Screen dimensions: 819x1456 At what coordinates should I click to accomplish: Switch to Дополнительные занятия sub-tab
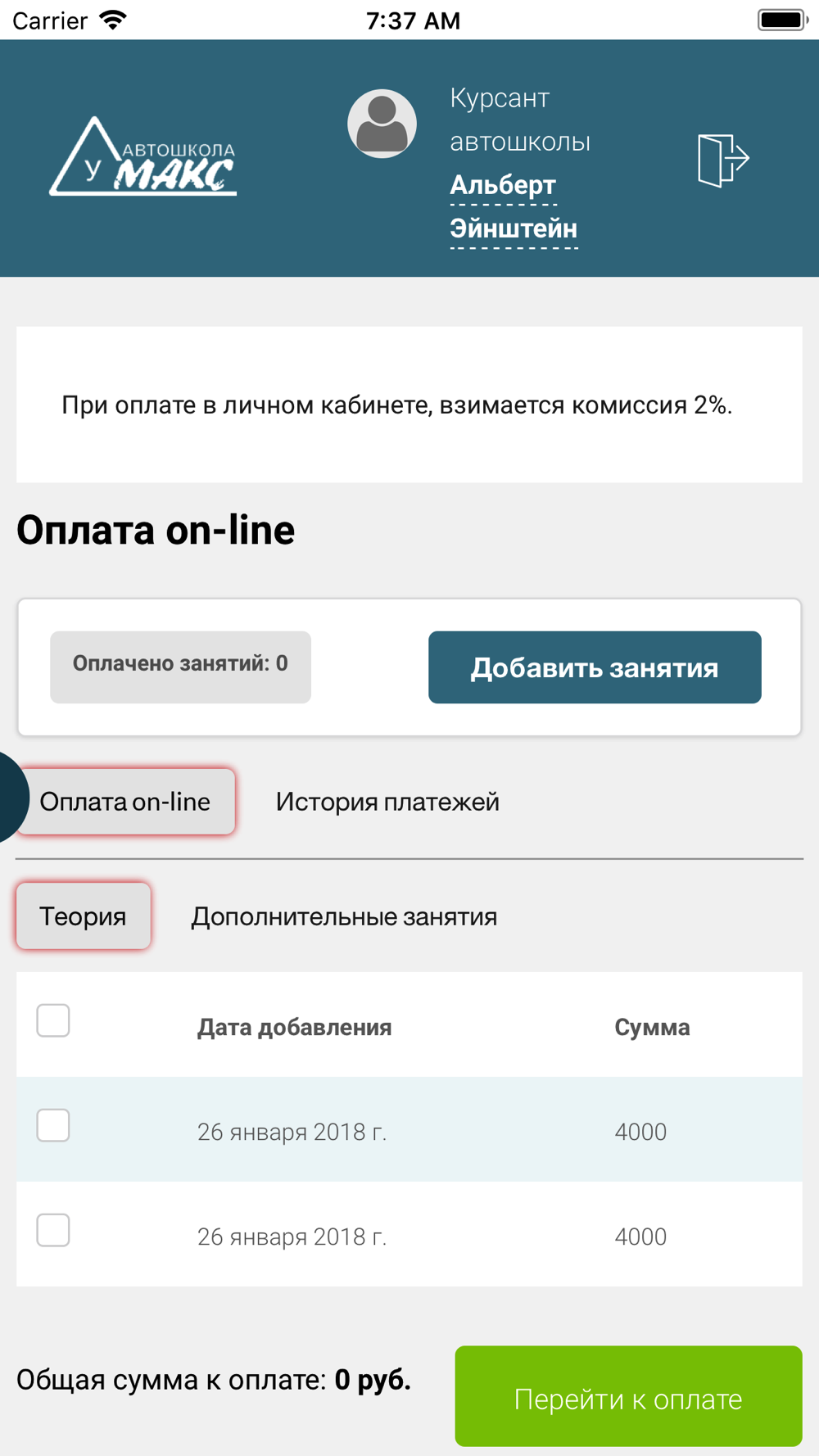point(344,916)
